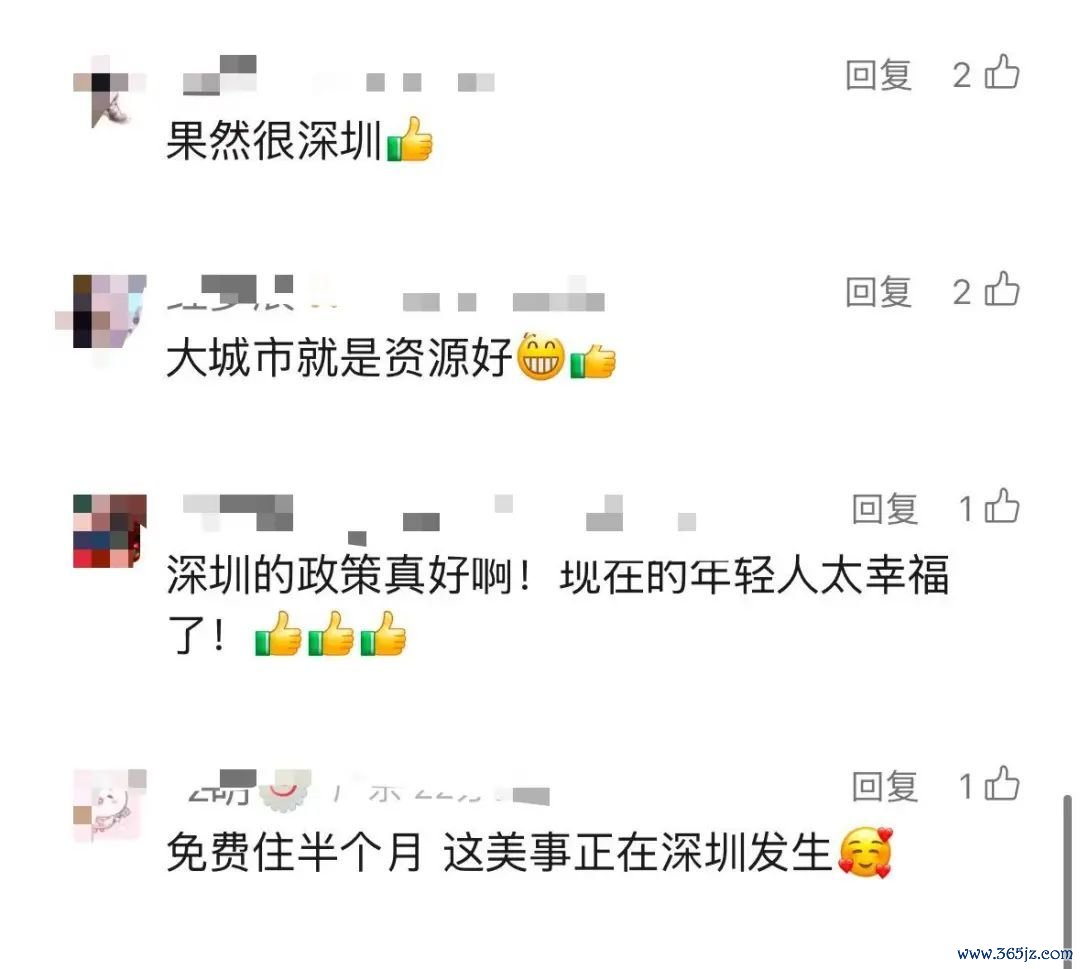Screen dimensions: 1080x969
Task: Like the comment about 深圳的政策真好
Action: 1002,506
